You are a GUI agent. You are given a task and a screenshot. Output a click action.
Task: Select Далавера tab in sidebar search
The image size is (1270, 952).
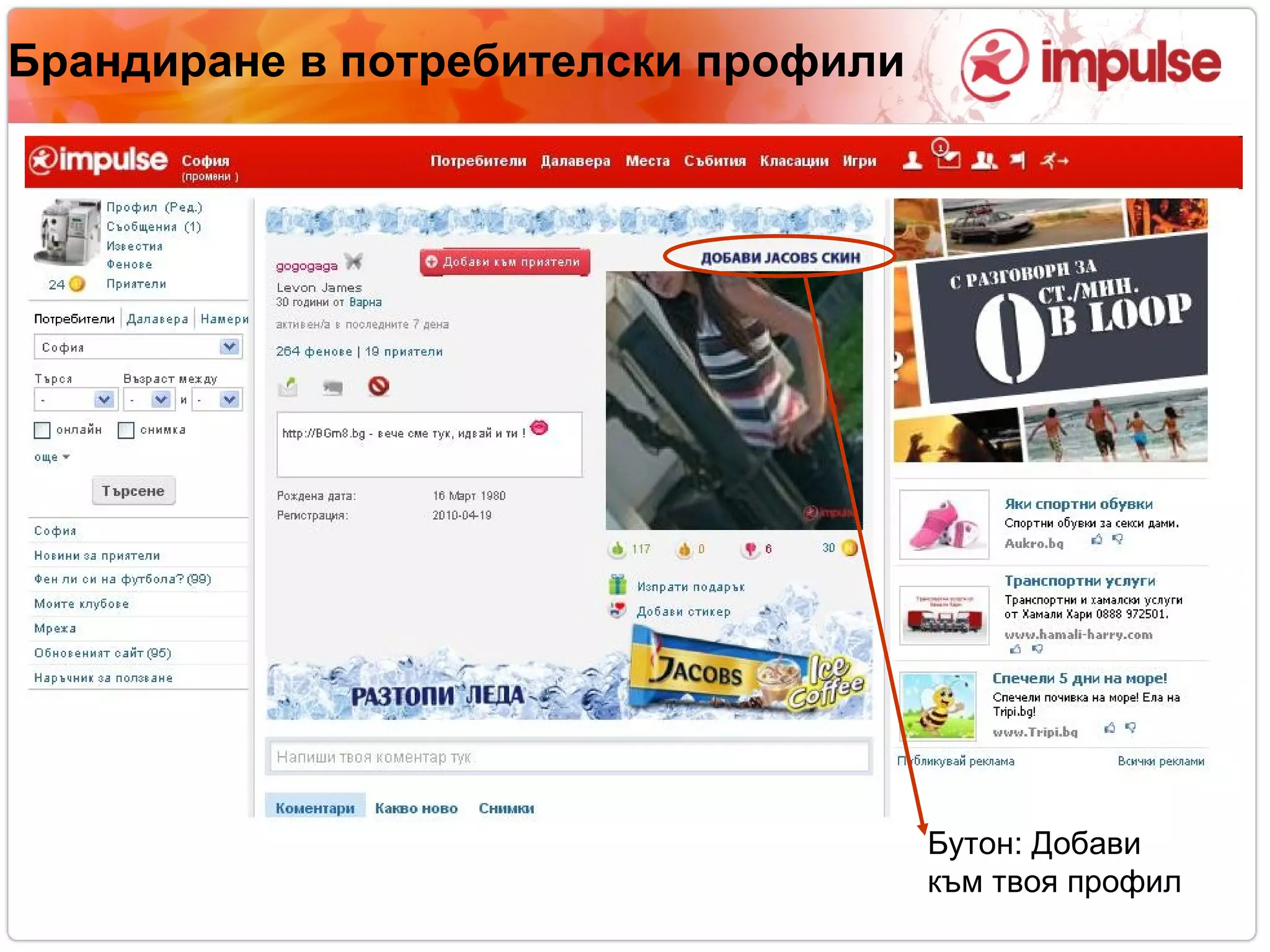pos(158,319)
